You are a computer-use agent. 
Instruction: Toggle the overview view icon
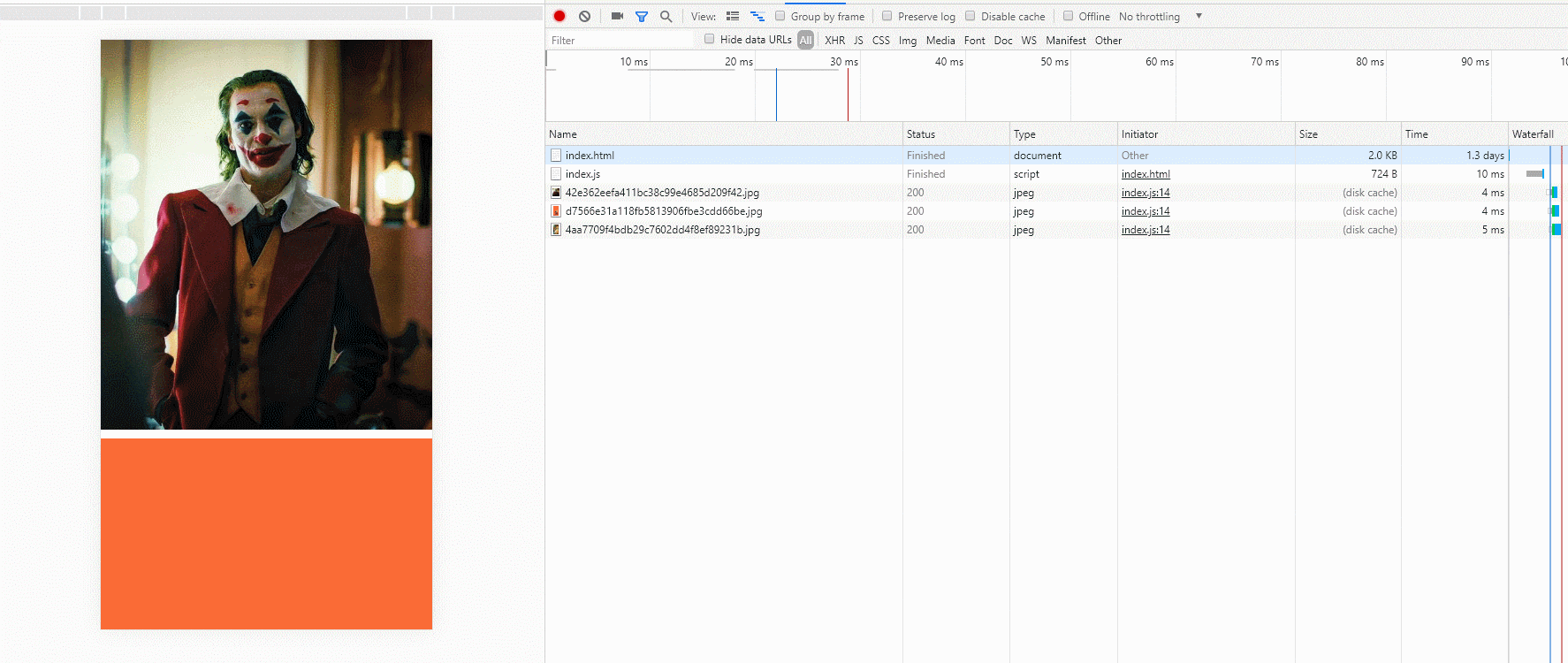point(757,16)
